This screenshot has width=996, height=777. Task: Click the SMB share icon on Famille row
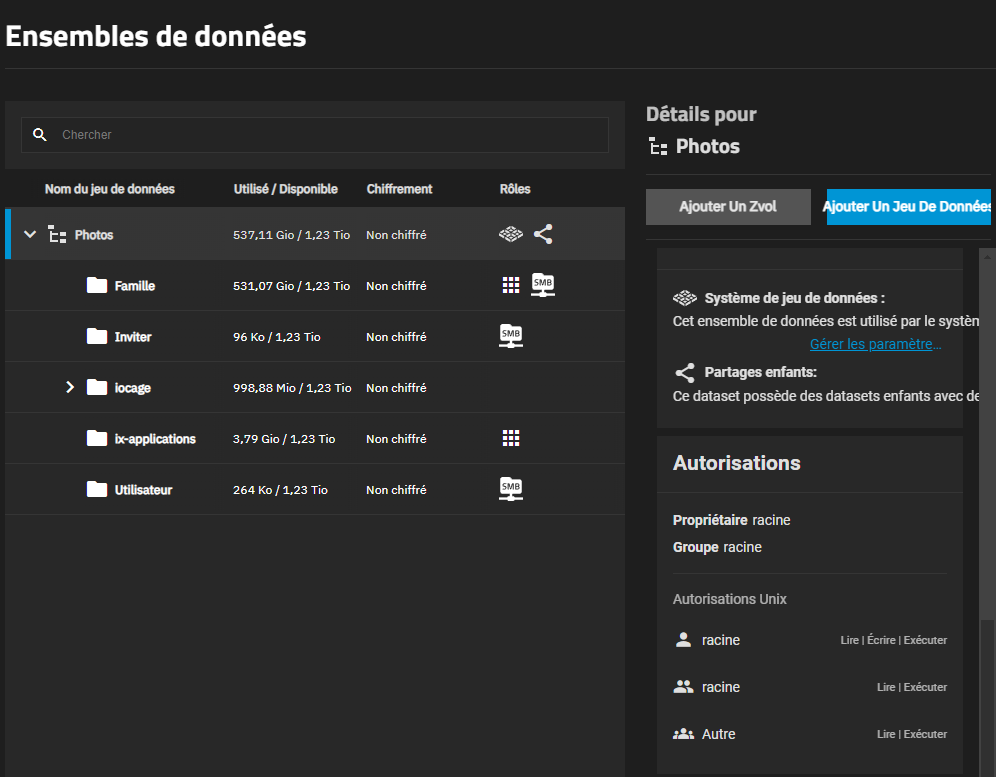coord(542,285)
